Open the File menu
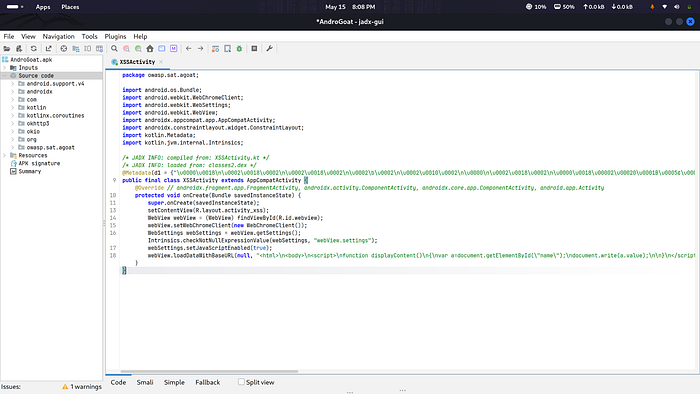Image resolution: width=700 pixels, height=394 pixels. click(x=9, y=37)
